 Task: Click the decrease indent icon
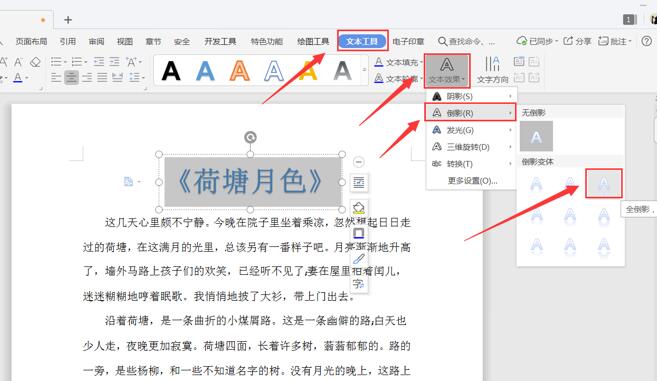click(99, 62)
